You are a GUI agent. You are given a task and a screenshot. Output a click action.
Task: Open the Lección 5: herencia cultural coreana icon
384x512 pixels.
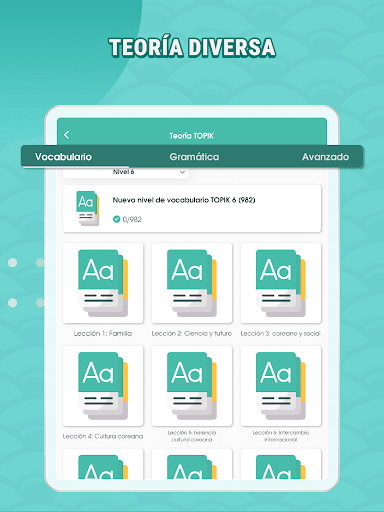tap(192, 386)
